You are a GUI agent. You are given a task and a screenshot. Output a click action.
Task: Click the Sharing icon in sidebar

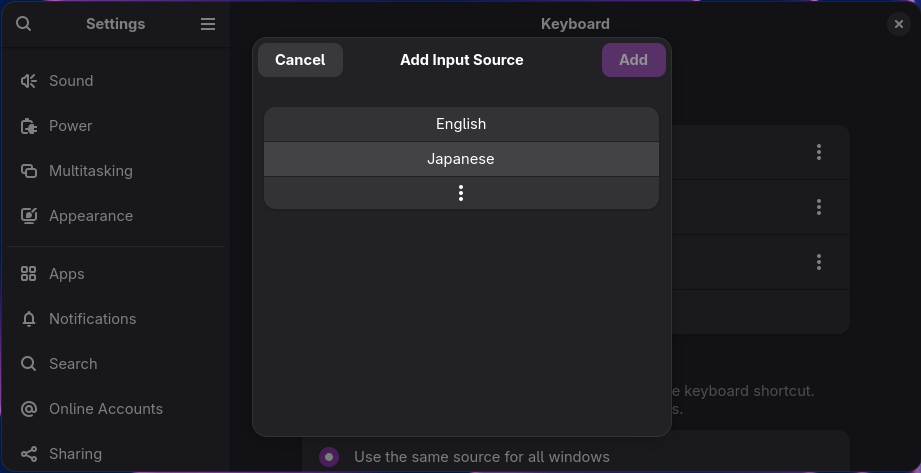29,454
